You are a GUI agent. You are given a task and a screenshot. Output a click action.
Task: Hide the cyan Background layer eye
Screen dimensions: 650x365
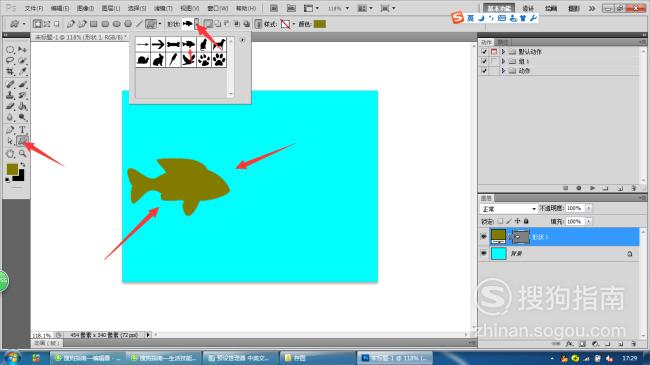(x=483, y=253)
